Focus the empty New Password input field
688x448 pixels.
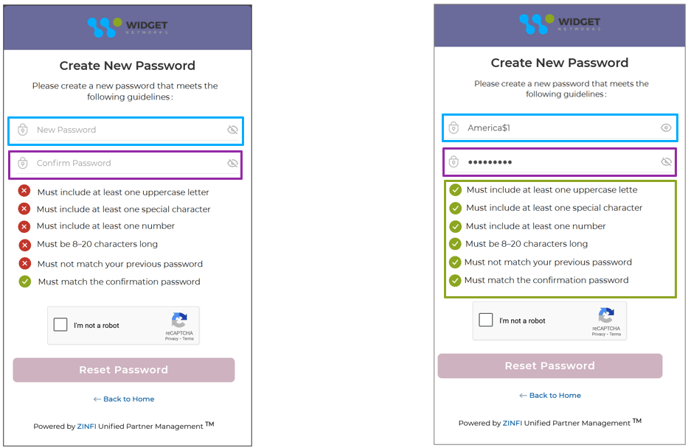click(x=125, y=130)
